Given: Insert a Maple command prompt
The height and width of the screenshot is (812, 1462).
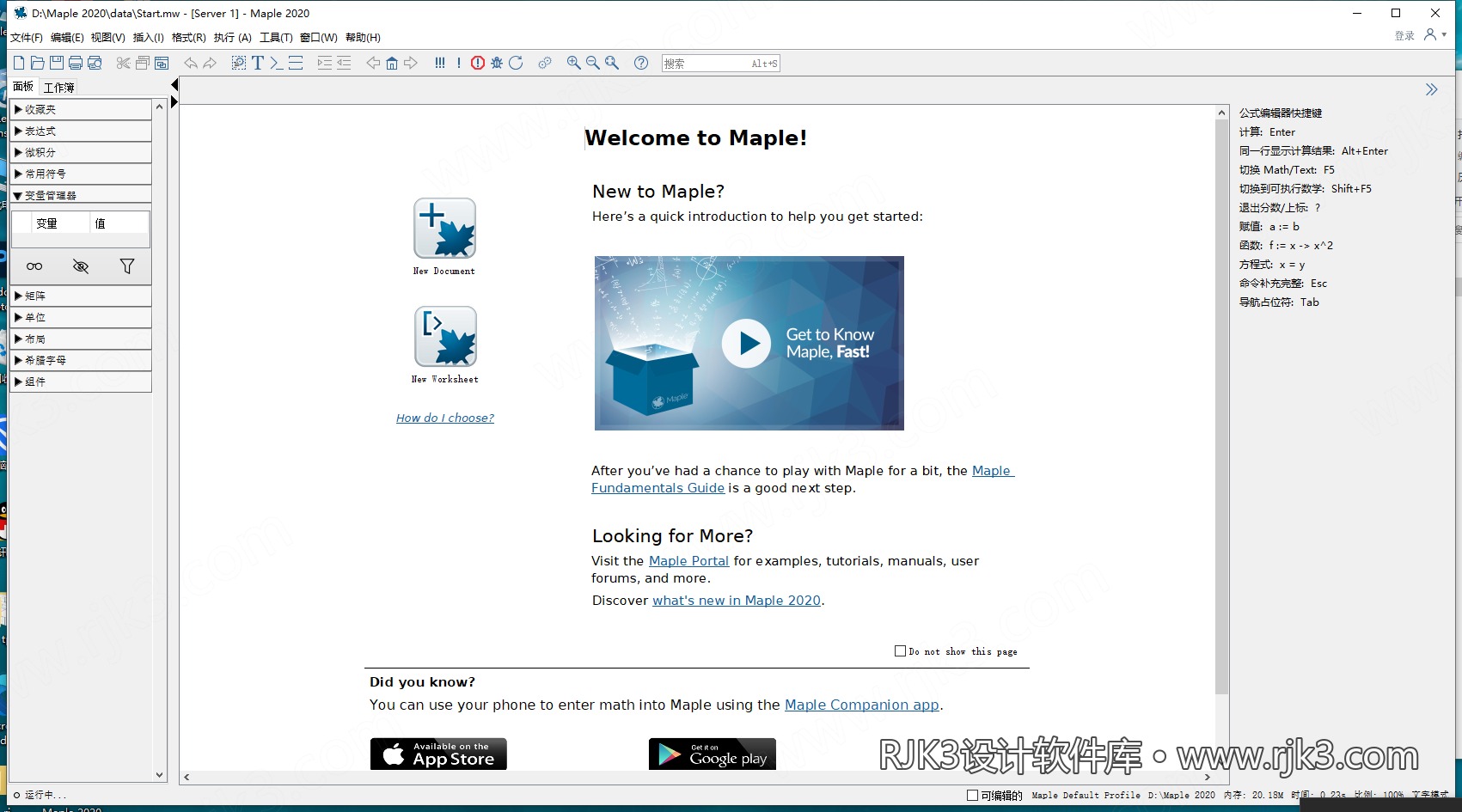Looking at the screenshot, I should pyautogui.click(x=276, y=63).
